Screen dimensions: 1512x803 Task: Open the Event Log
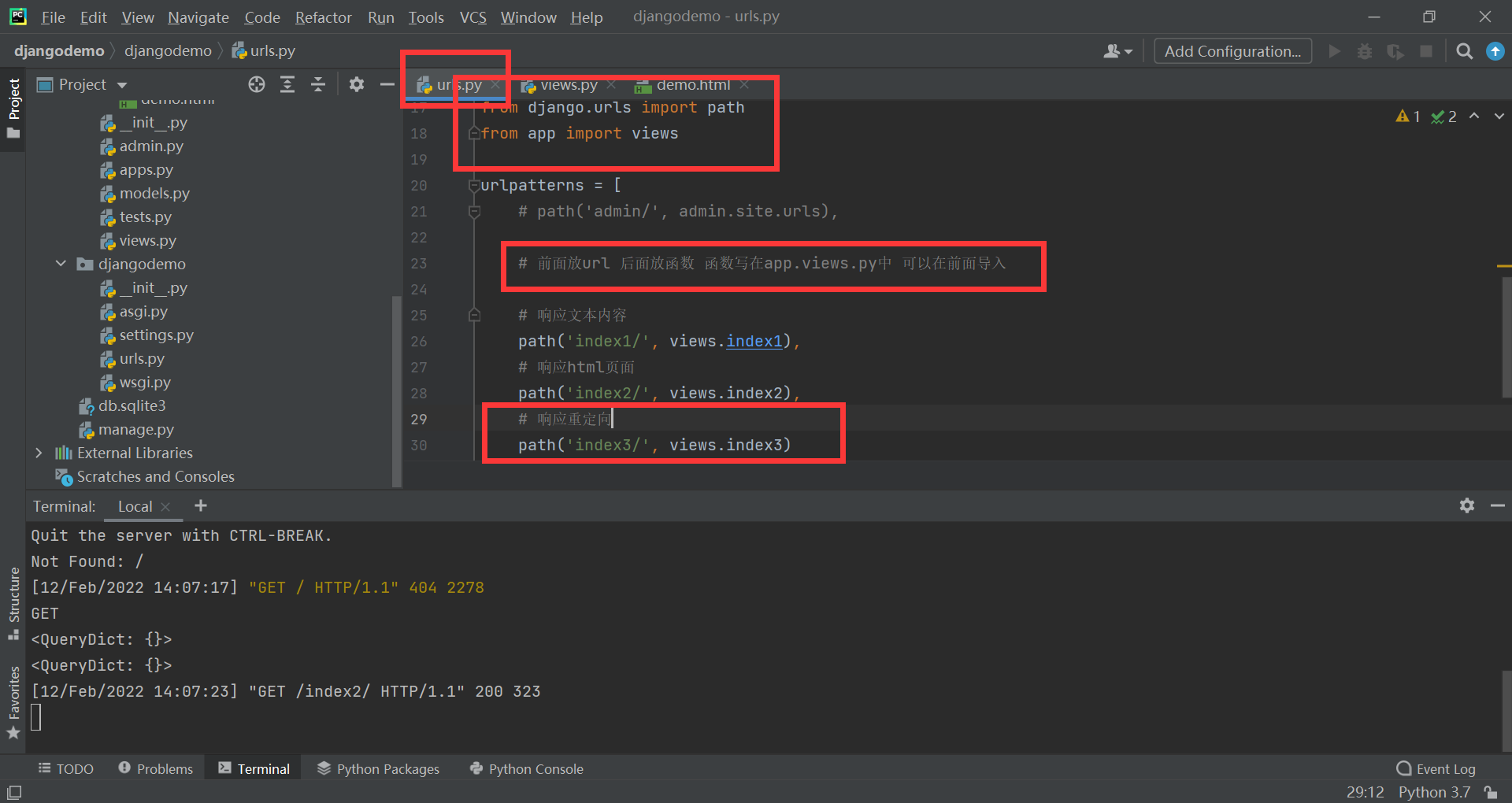(1436, 768)
